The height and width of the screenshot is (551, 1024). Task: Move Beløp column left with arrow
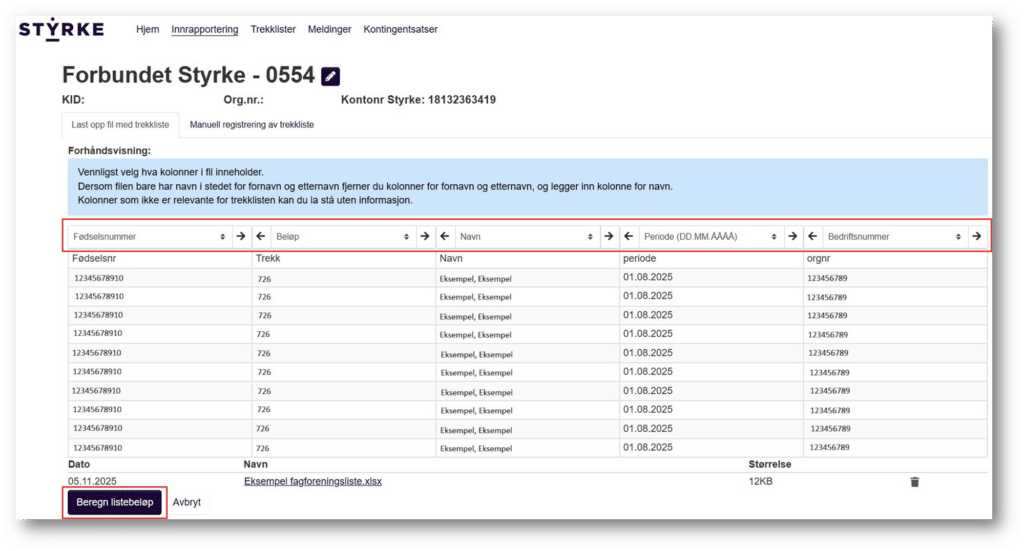260,237
